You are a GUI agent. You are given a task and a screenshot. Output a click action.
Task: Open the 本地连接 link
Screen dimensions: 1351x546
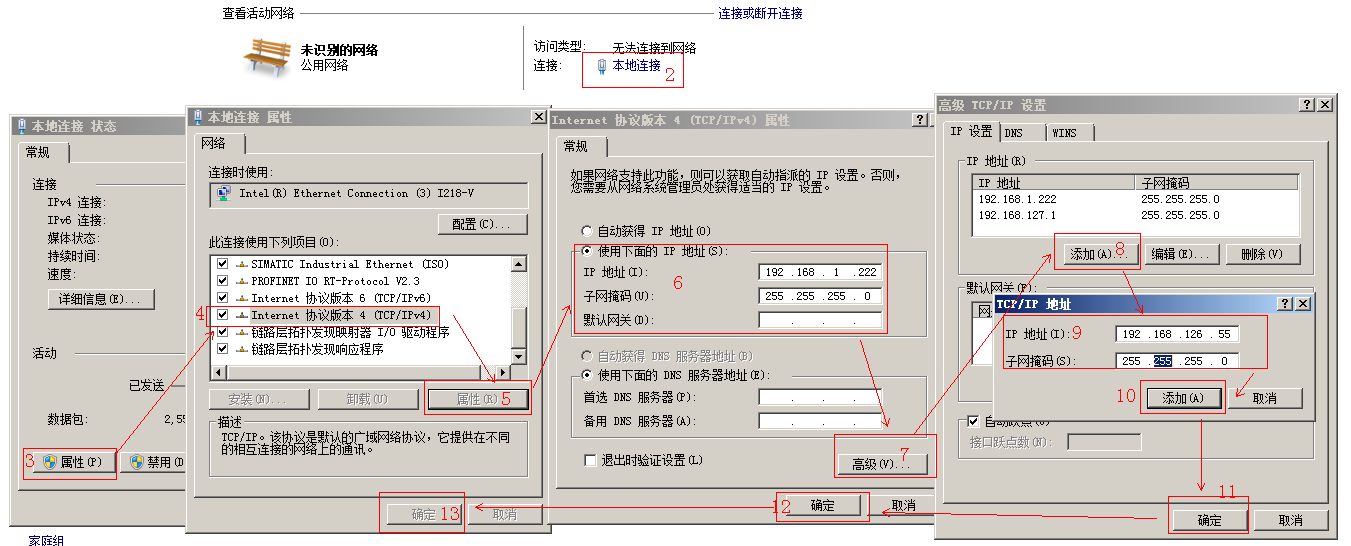coord(636,66)
